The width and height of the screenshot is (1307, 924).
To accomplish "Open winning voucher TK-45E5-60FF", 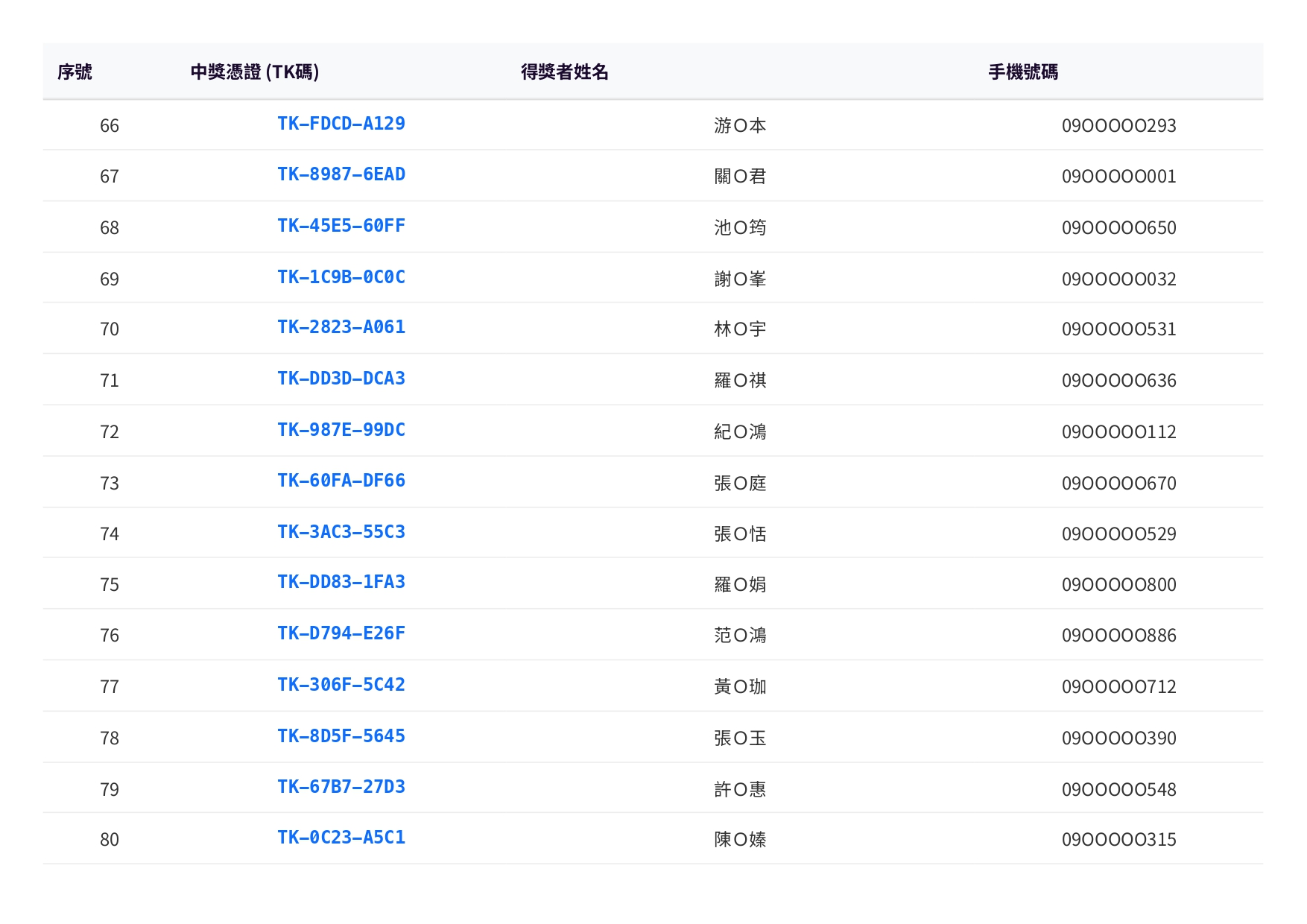I will 341,226.
